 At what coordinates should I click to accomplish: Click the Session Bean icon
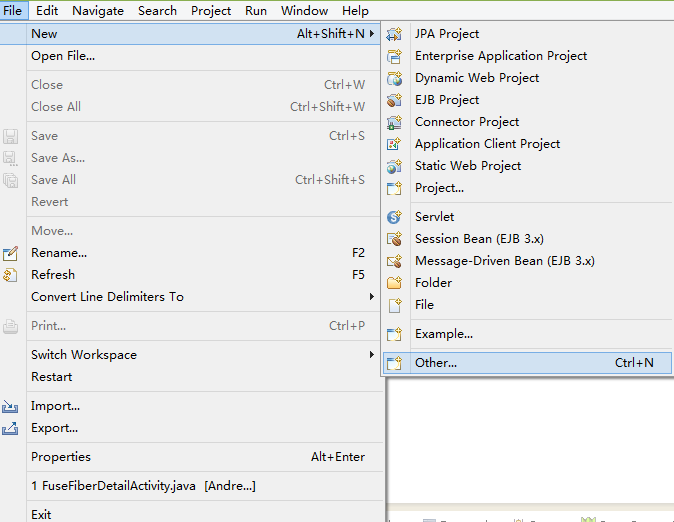coord(394,239)
